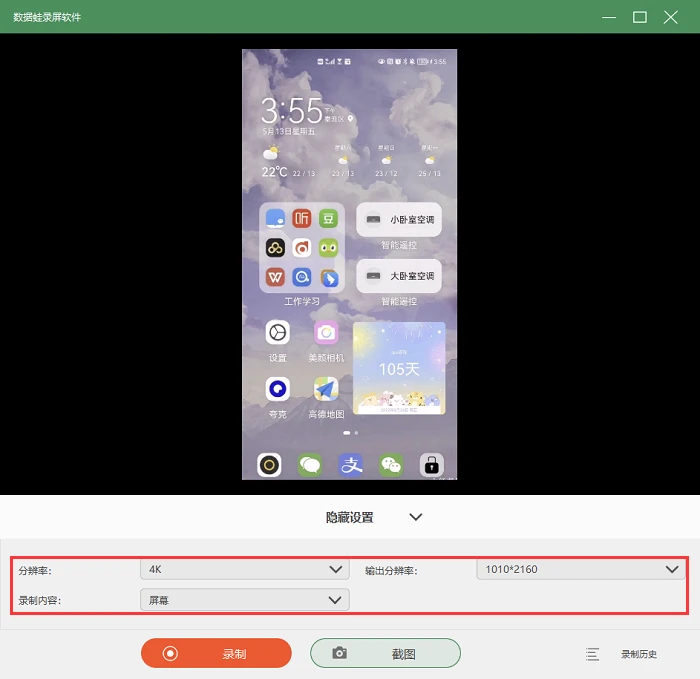Tap the 夸克 browser icon
Viewport: 700px width, 679px height.
278,389
